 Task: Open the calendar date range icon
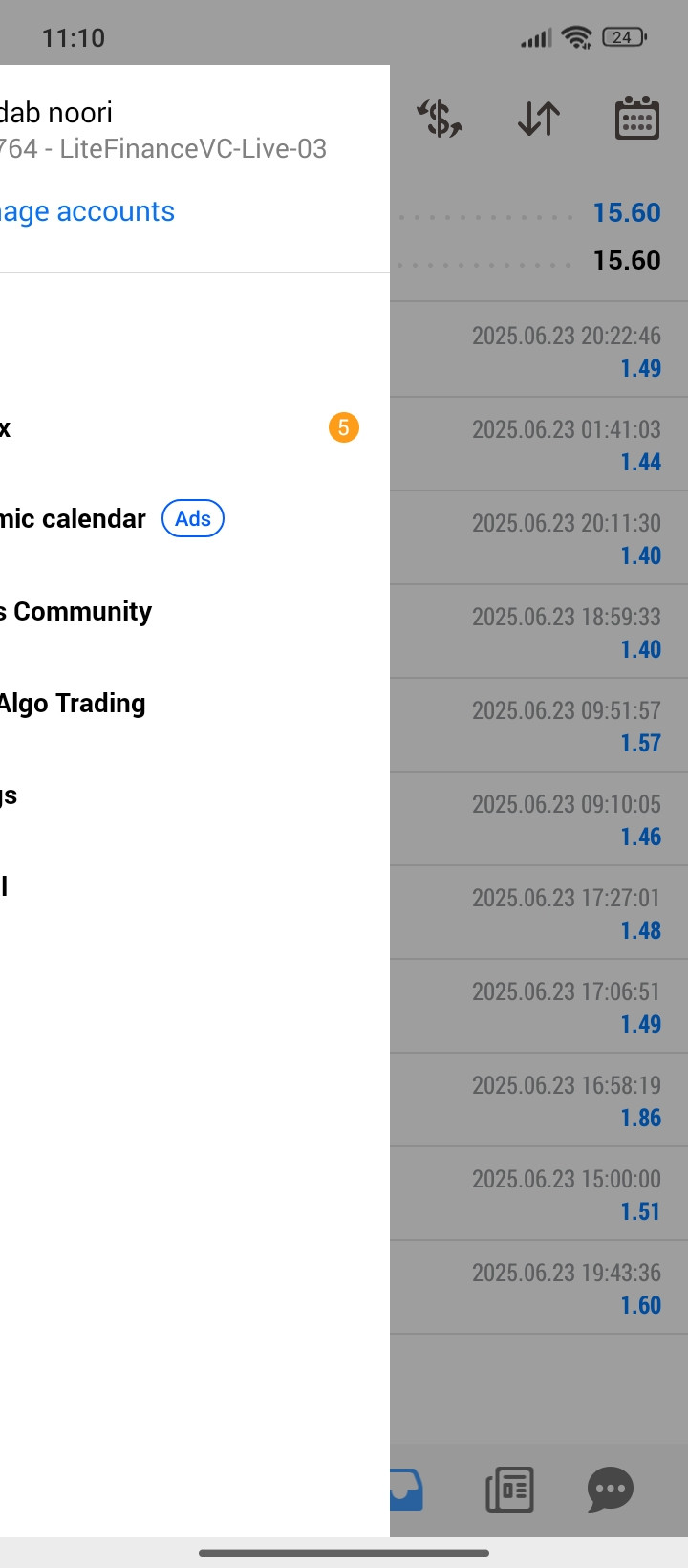click(x=636, y=119)
